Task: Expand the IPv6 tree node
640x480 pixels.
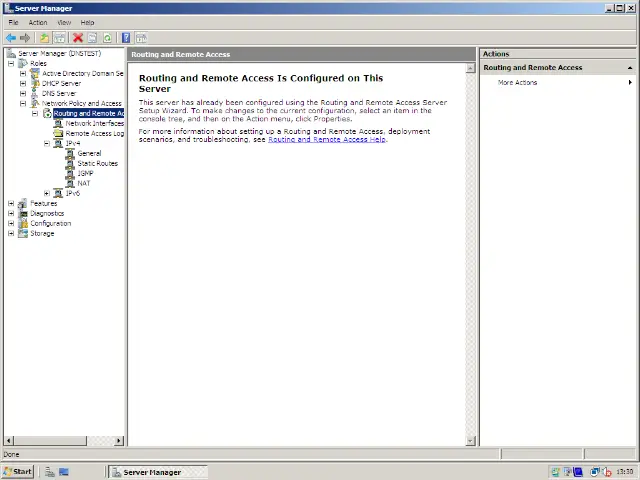Action: tap(47, 193)
